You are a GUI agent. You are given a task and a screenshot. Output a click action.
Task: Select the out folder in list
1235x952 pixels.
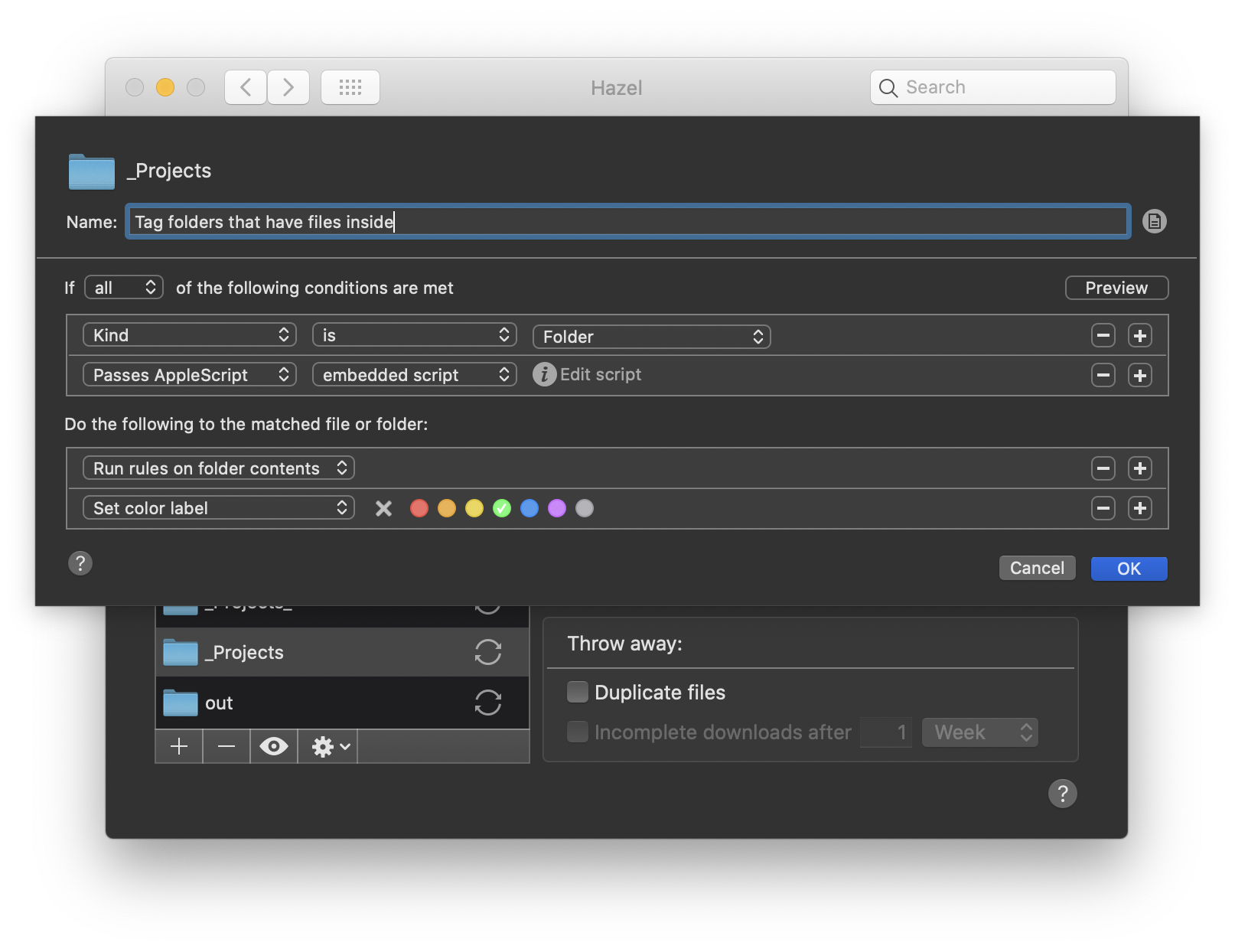(342, 703)
